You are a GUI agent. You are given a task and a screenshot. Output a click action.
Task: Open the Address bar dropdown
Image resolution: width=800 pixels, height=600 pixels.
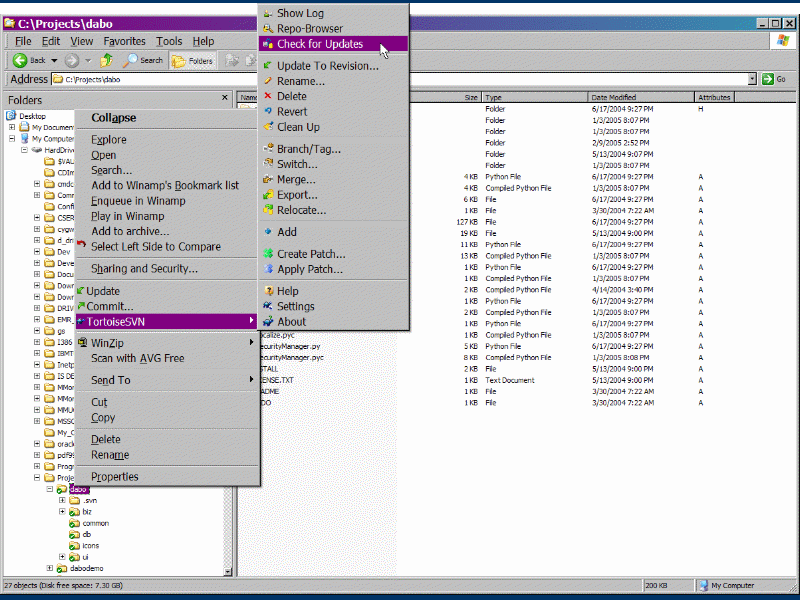click(x=752, y=79)
